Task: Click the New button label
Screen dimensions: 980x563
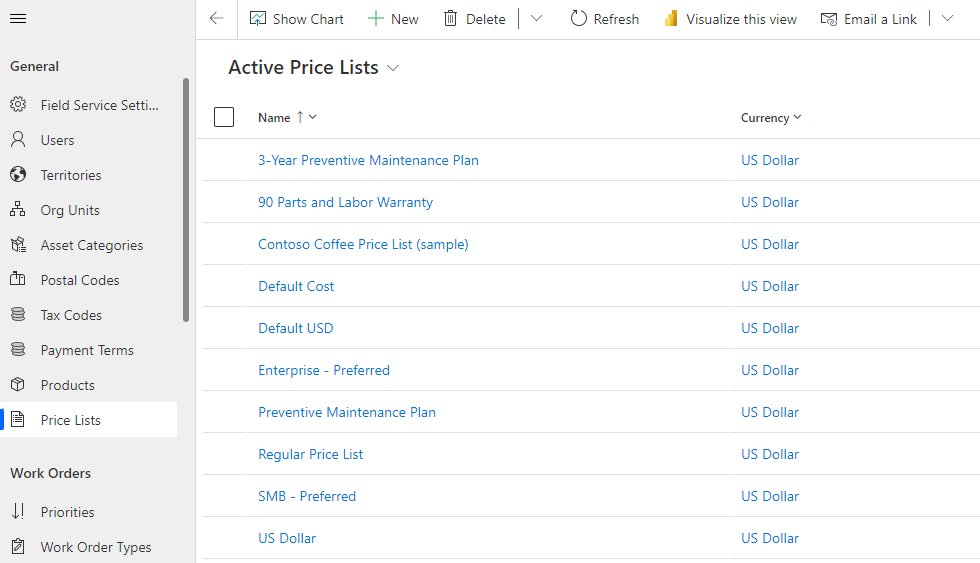Action: pos(405,19)
